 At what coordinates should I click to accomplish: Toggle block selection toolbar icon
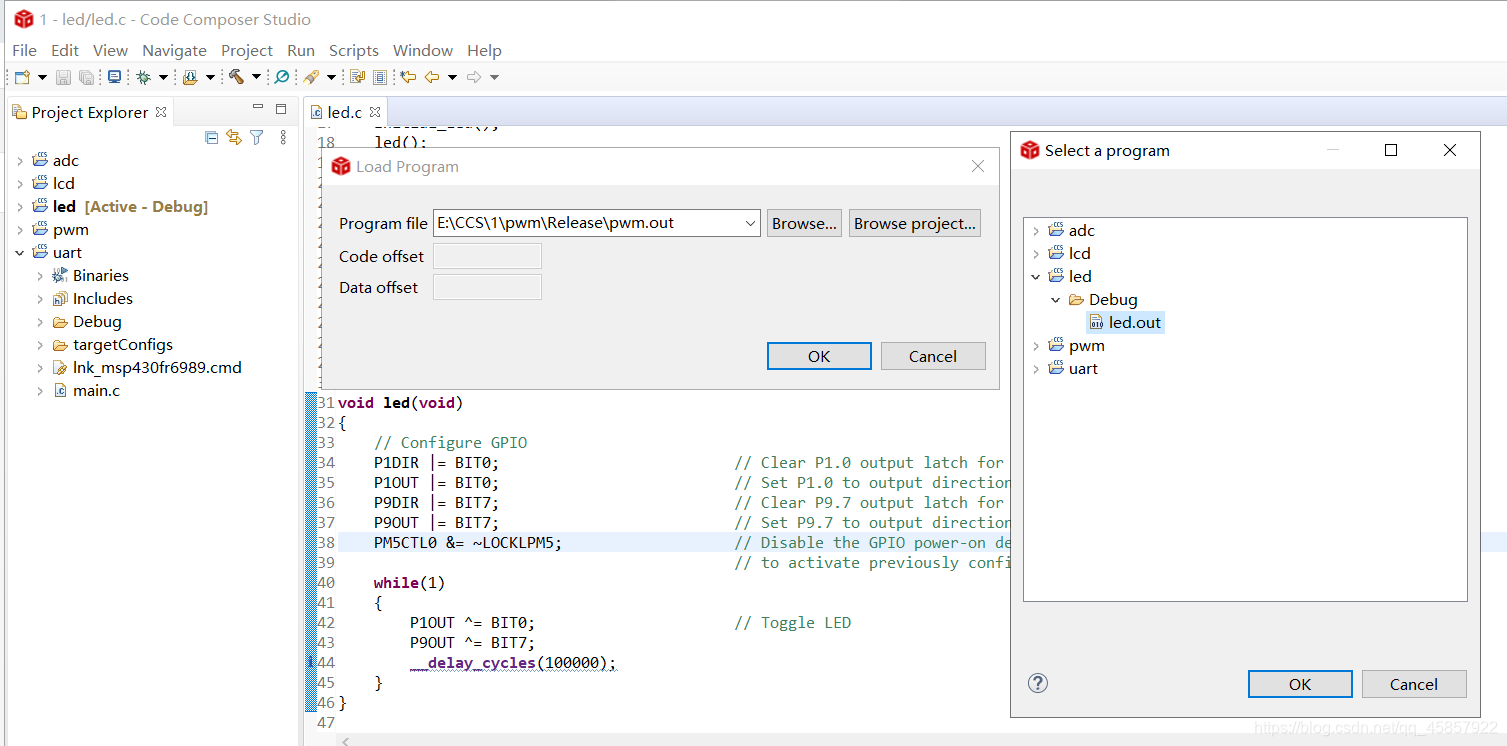point(380,77)
